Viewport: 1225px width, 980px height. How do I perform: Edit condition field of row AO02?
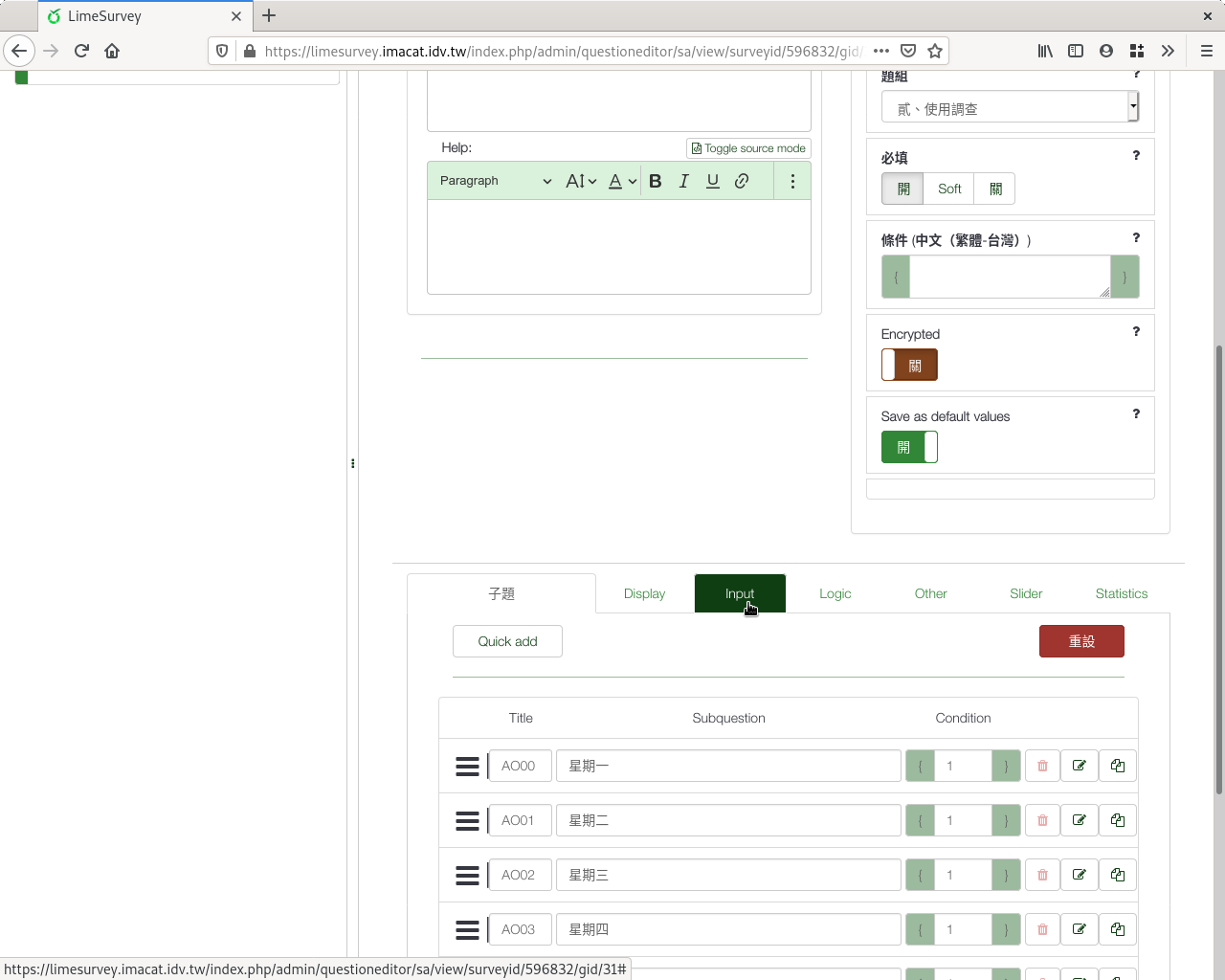[x=963, y=875]
